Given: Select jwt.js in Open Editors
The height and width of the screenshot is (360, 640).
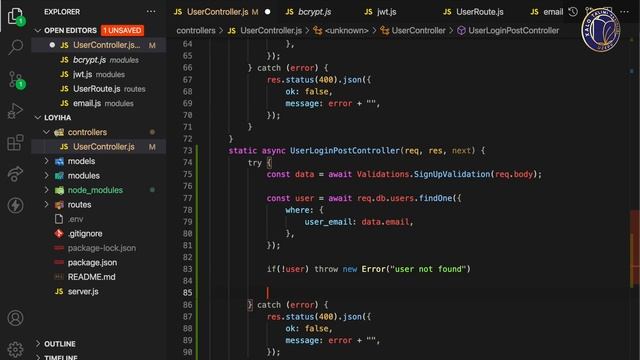Looking at the screenshot, I should click(98, 74).
